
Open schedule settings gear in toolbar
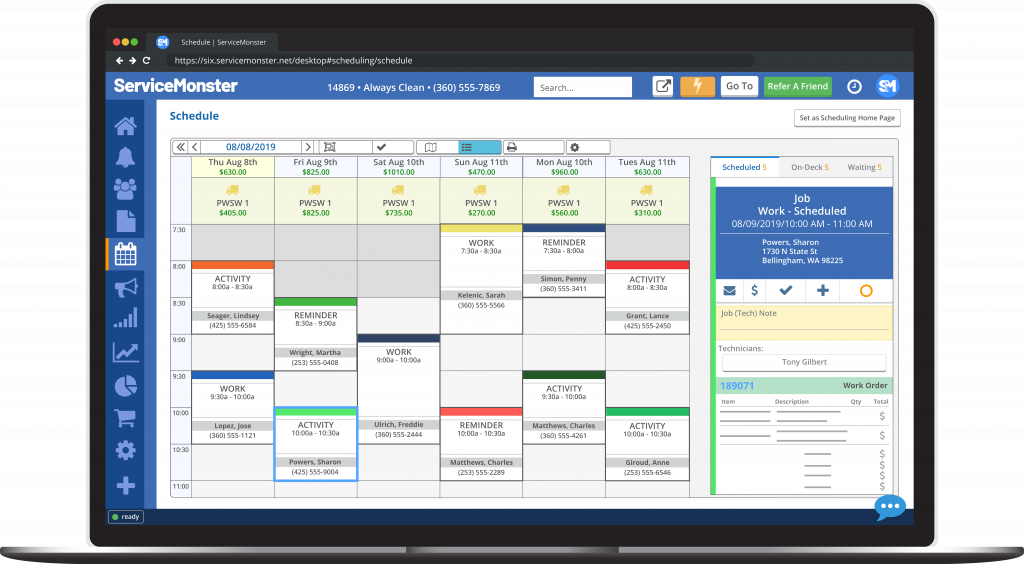tap(574, 147)
